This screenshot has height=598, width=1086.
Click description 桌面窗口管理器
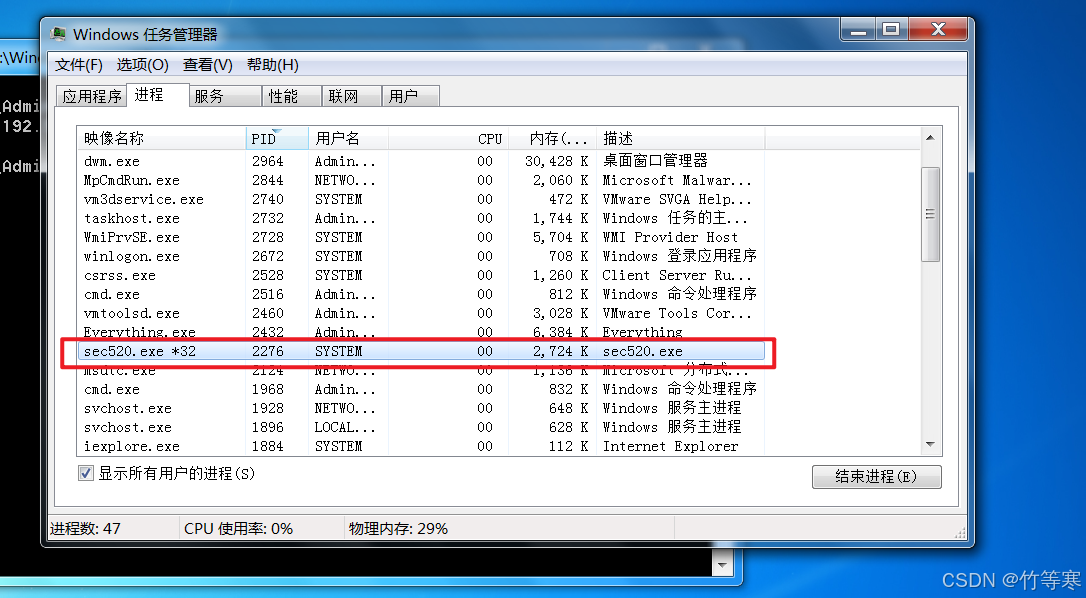click(x=655, y=161)
